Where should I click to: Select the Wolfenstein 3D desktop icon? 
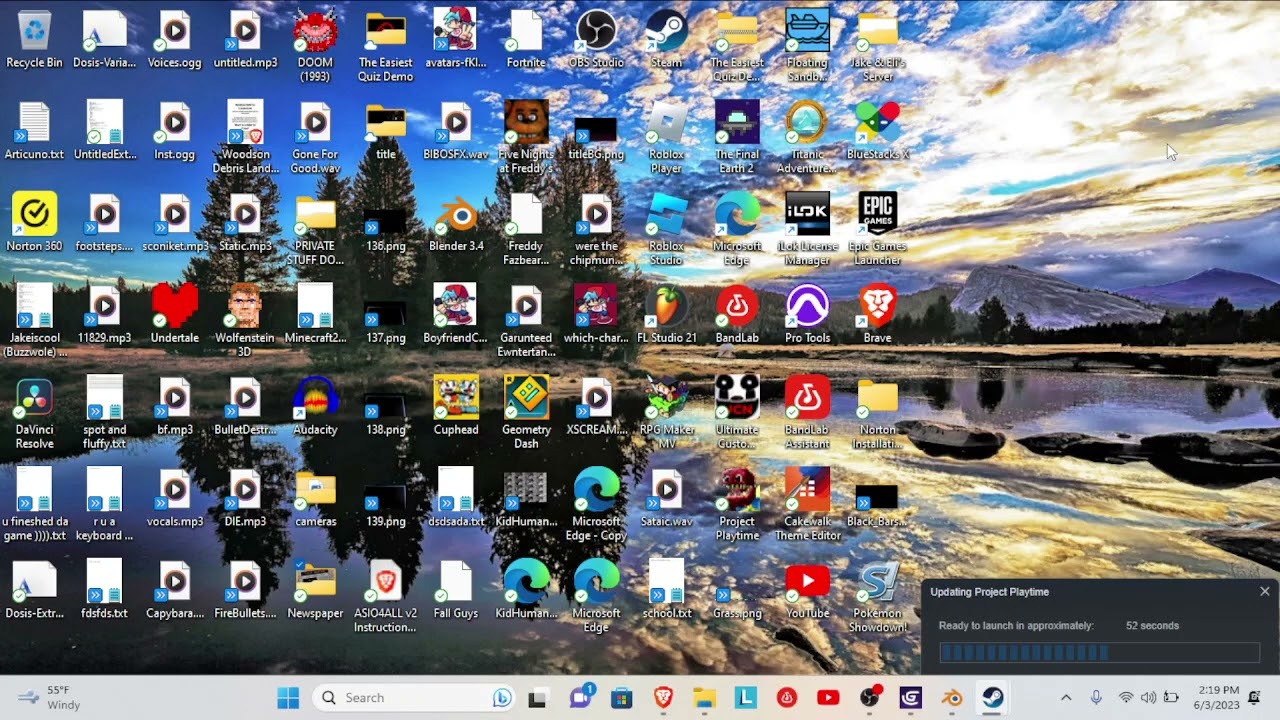pyautogui.click(x=245, y=322)
